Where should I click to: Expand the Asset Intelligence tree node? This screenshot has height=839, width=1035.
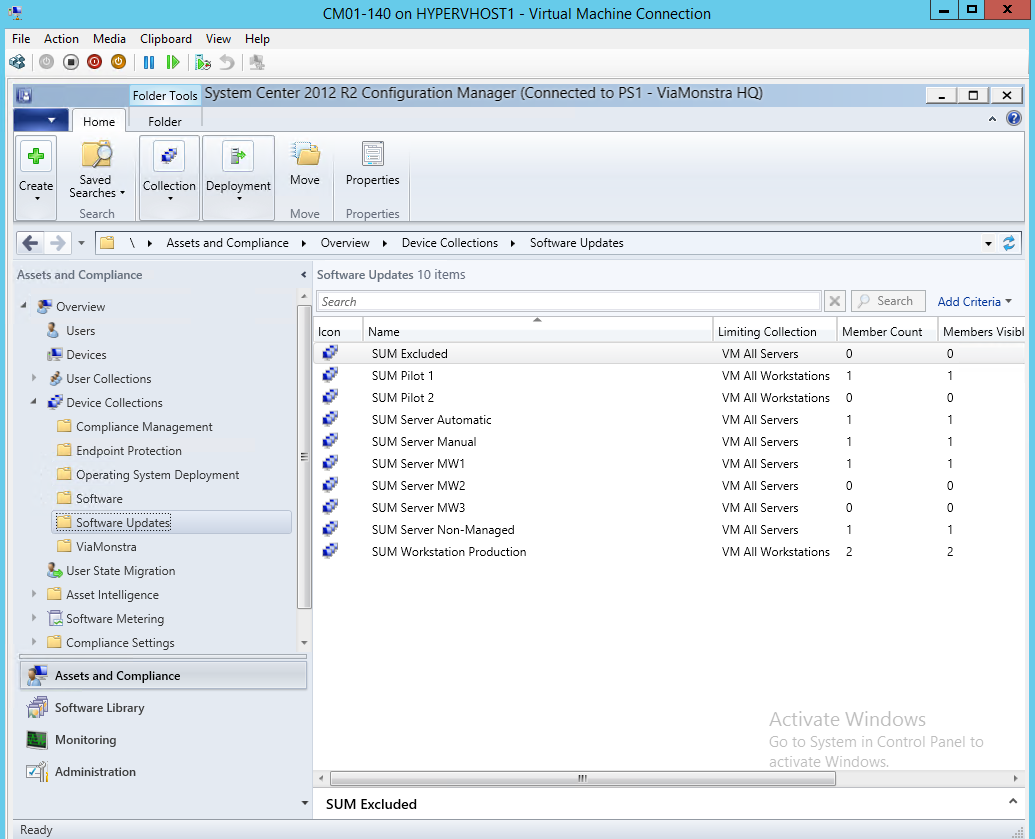pyautogui.click(x=34, y=594)
